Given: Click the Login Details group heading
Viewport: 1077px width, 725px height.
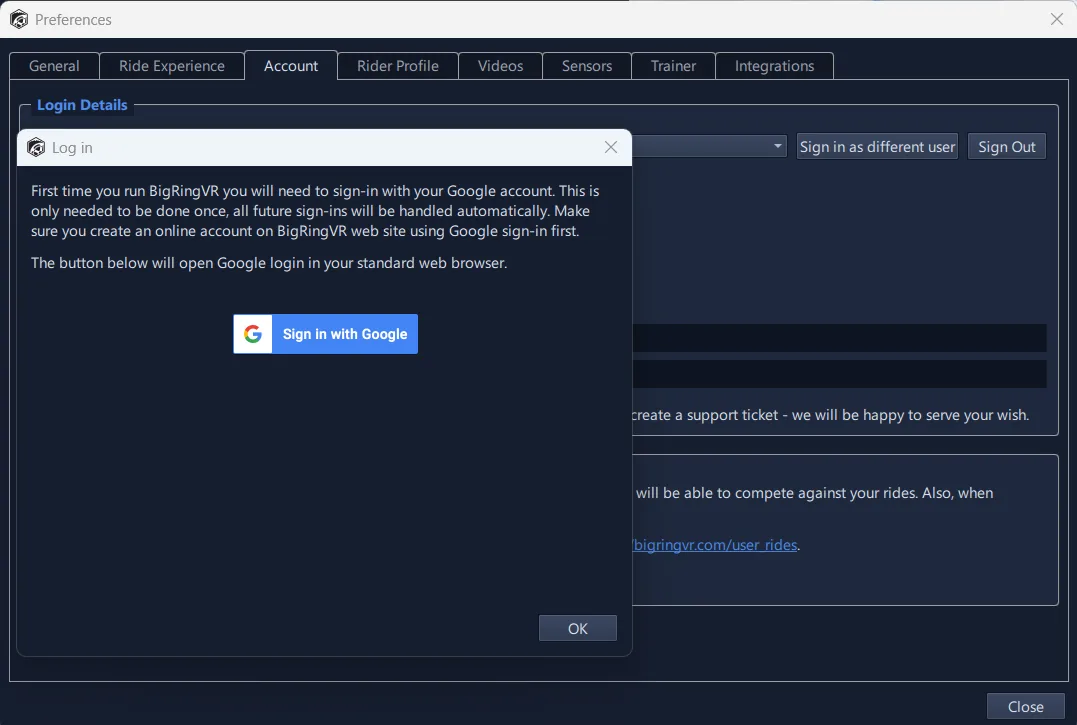Looking at the screenshot, I should click(x=82, y=105).
